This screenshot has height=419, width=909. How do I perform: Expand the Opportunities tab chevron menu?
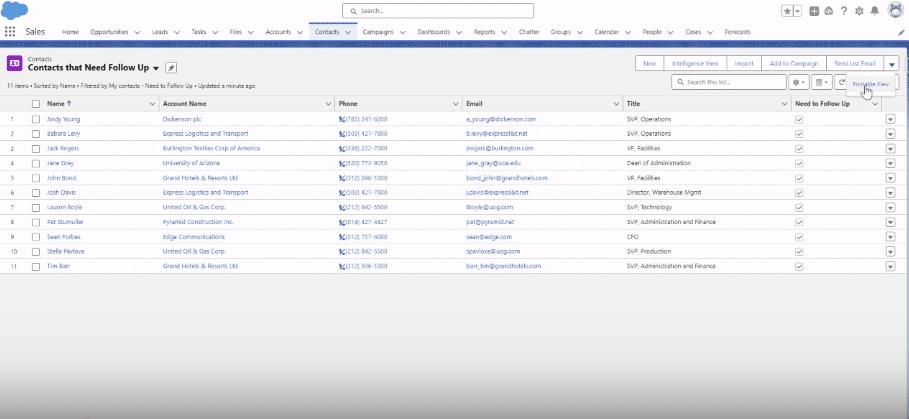tap(137, 32)
